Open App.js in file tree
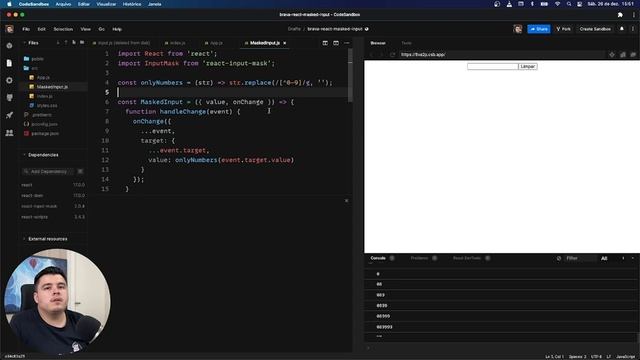The height and width of the screenshot is (360, 640). (43, 78)
